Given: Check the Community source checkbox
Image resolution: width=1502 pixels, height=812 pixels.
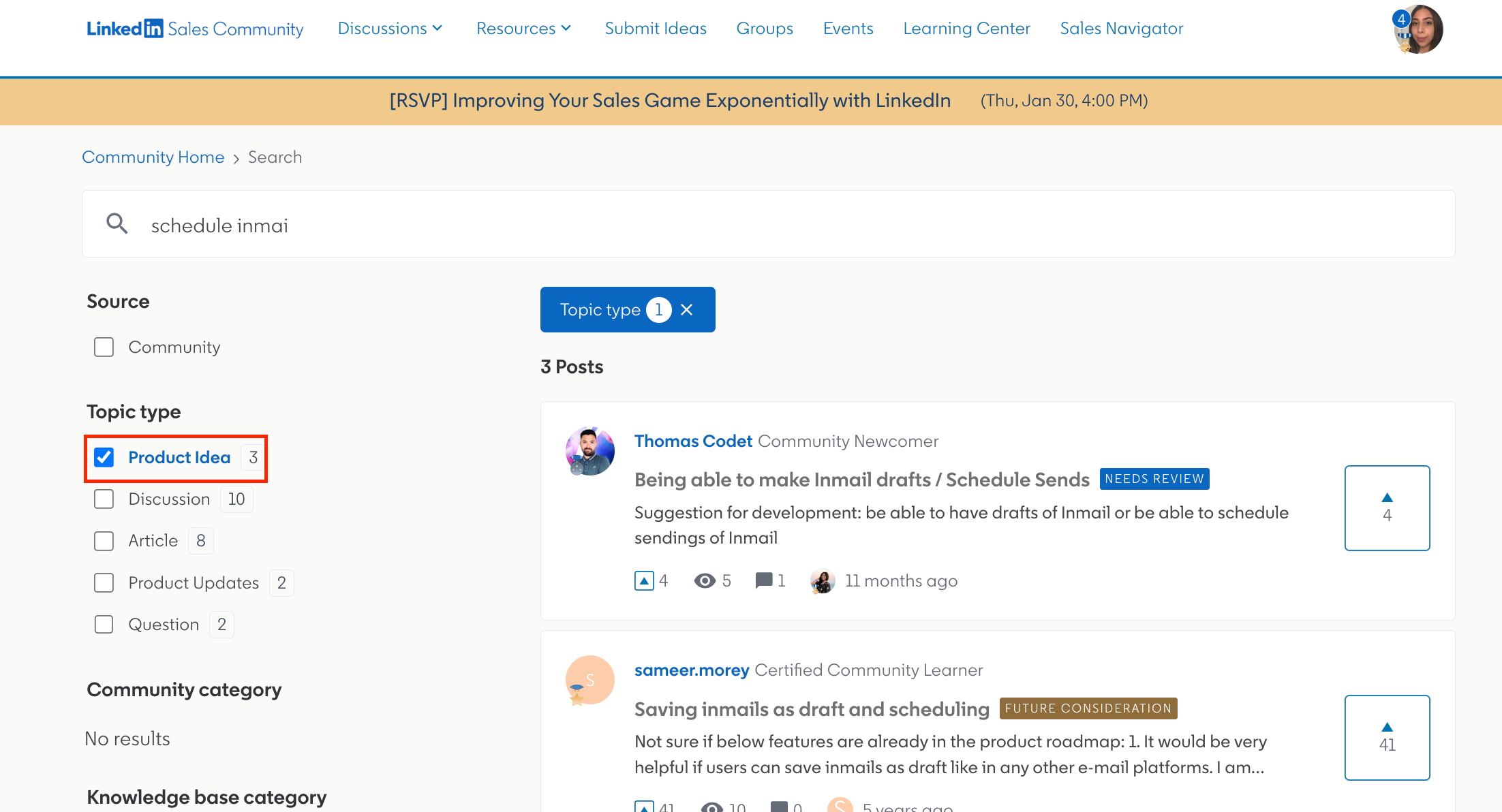Looking at the screenshot, I should click(x=104, y=347).
